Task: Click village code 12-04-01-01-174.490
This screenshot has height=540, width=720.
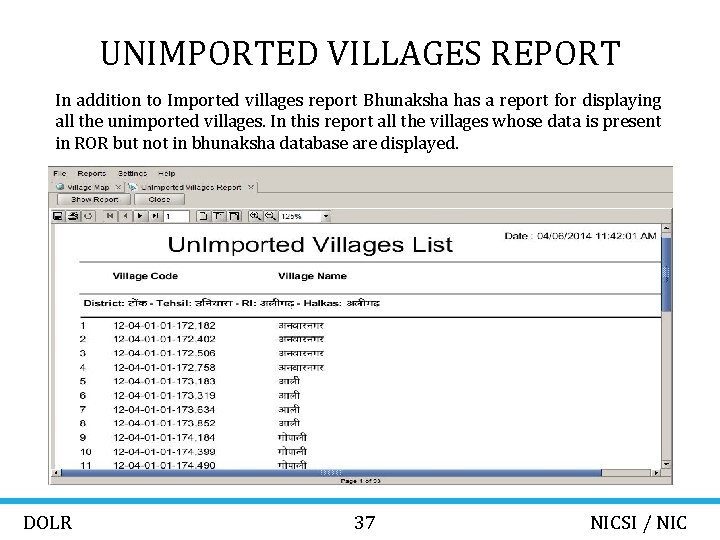Action: pos(164,465)
